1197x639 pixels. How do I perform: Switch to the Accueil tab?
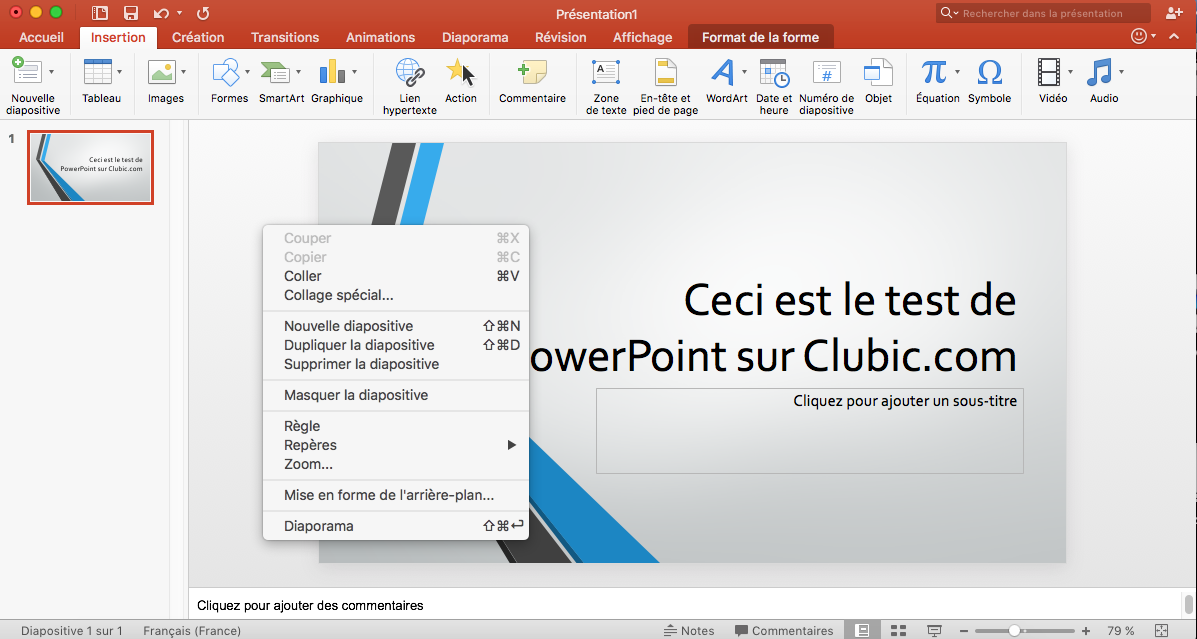click(x=42, y=37)
